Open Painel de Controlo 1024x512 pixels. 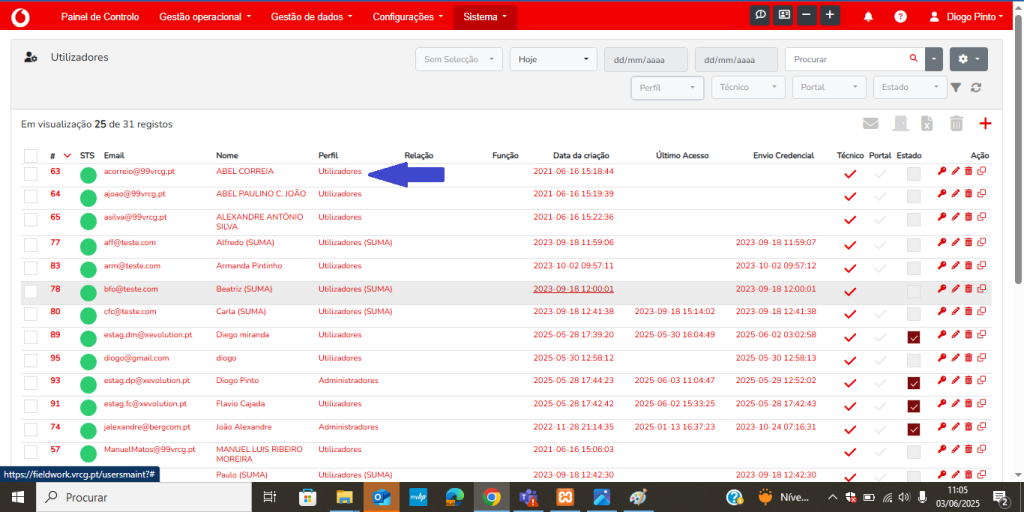coord(100,17)
